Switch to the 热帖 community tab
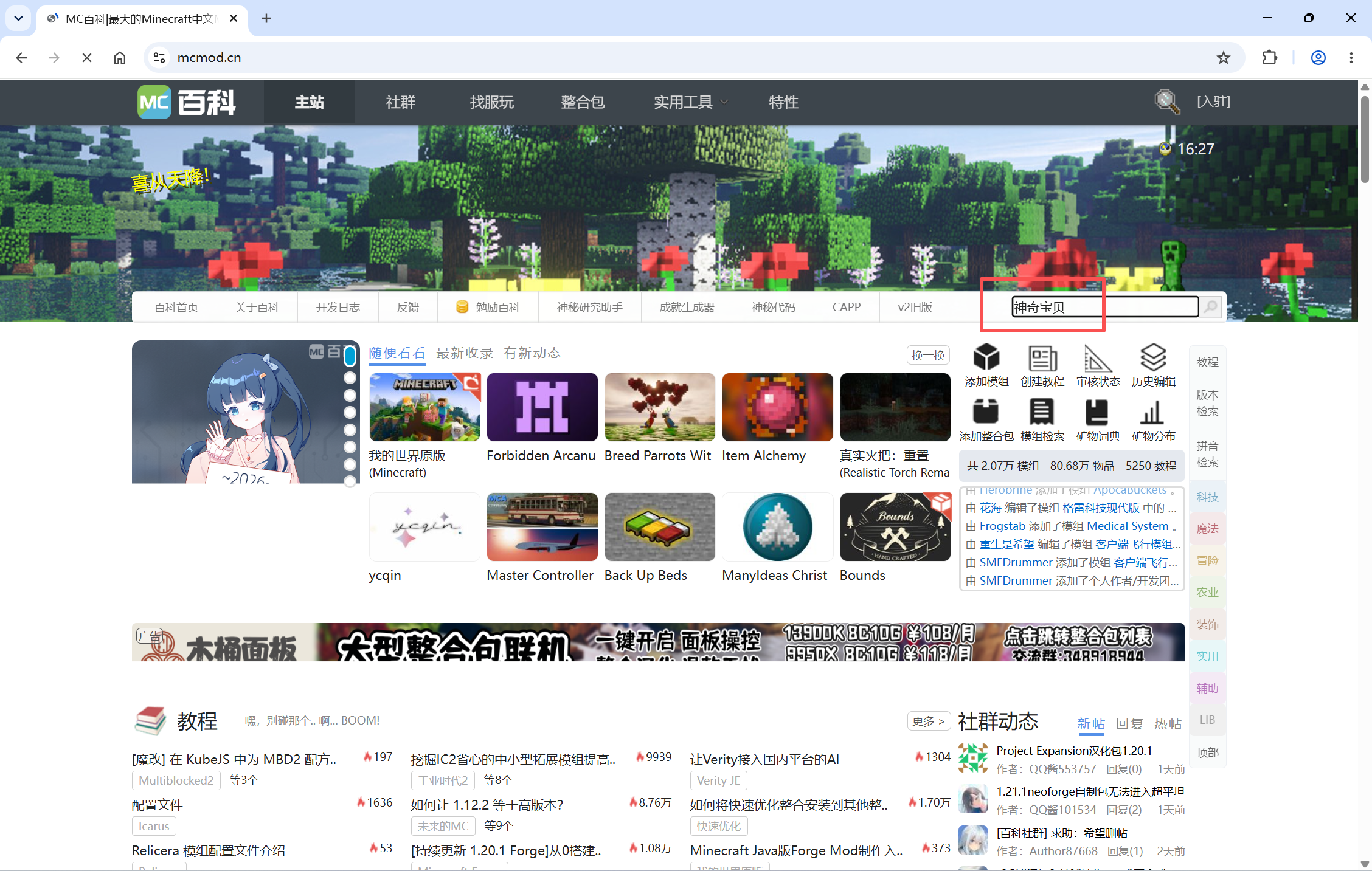Screen dimensions: 1372x871 1168,723
